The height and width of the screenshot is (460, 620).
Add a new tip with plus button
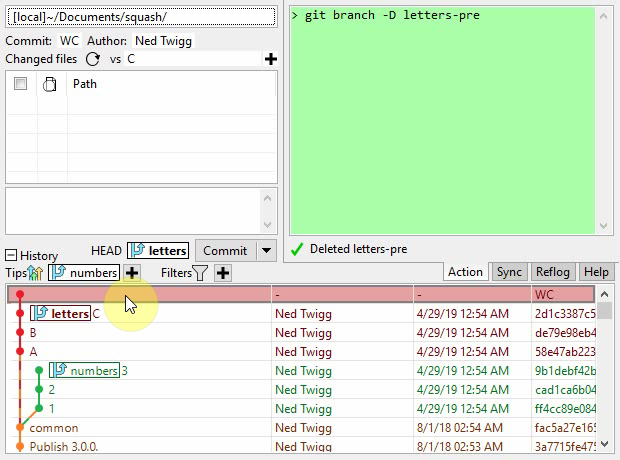click(132, 273)
